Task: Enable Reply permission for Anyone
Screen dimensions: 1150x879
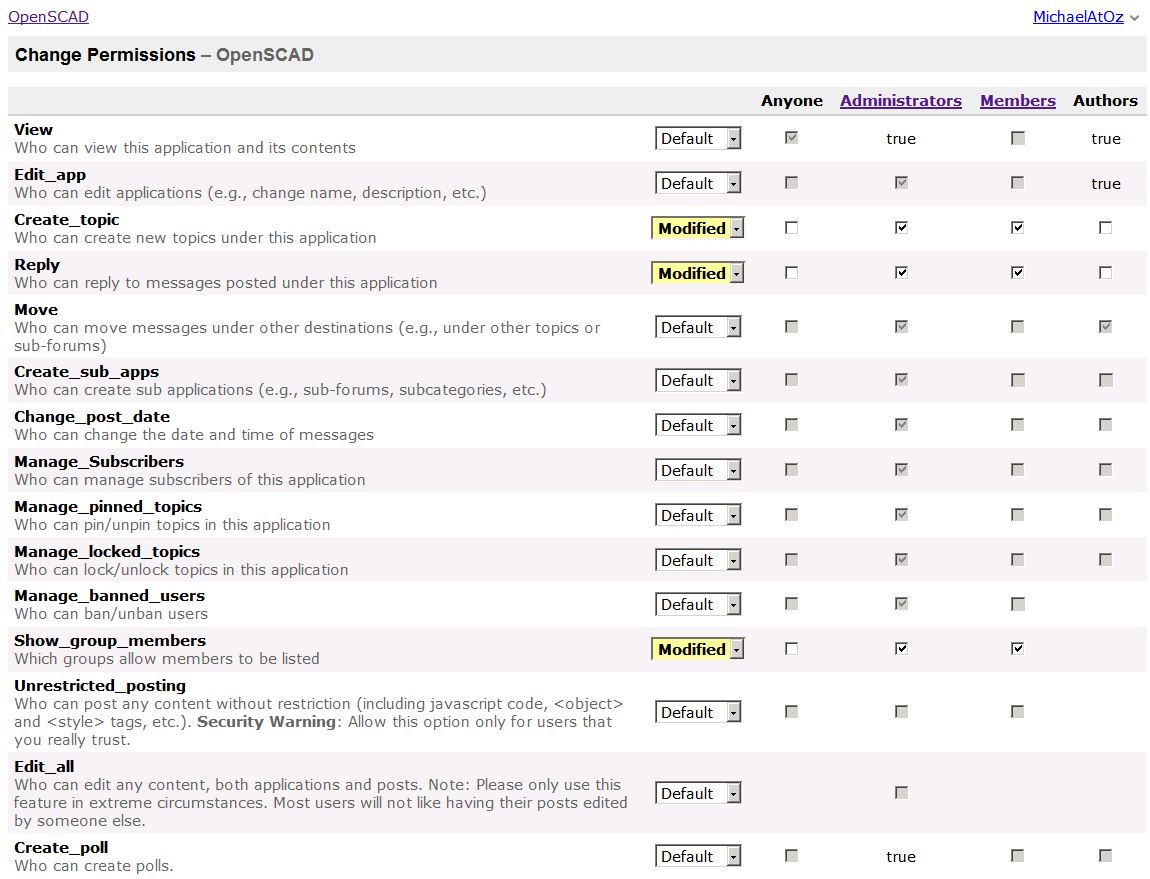Action: (792, 273)
